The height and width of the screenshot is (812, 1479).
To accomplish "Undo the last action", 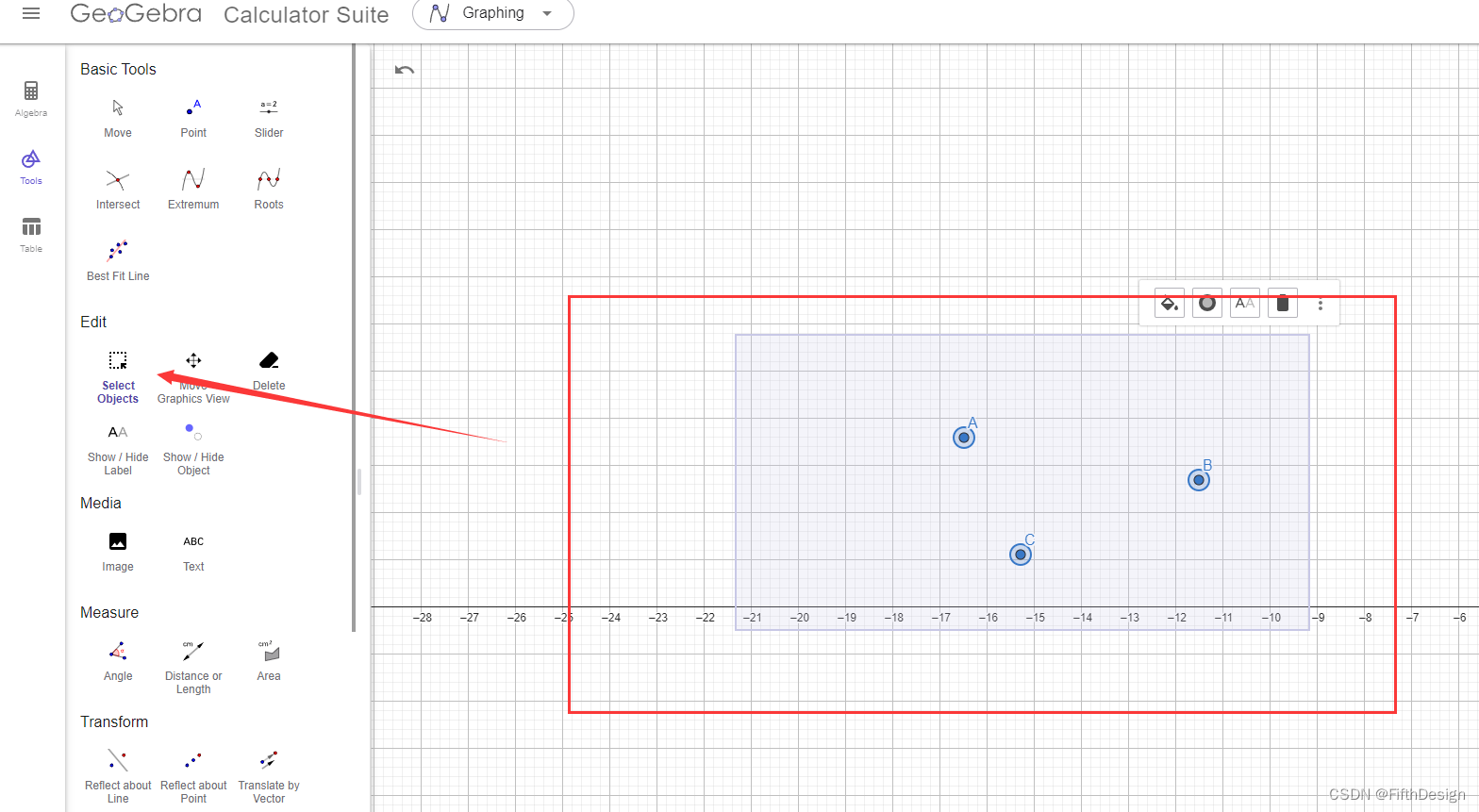I will pos(405,70).
